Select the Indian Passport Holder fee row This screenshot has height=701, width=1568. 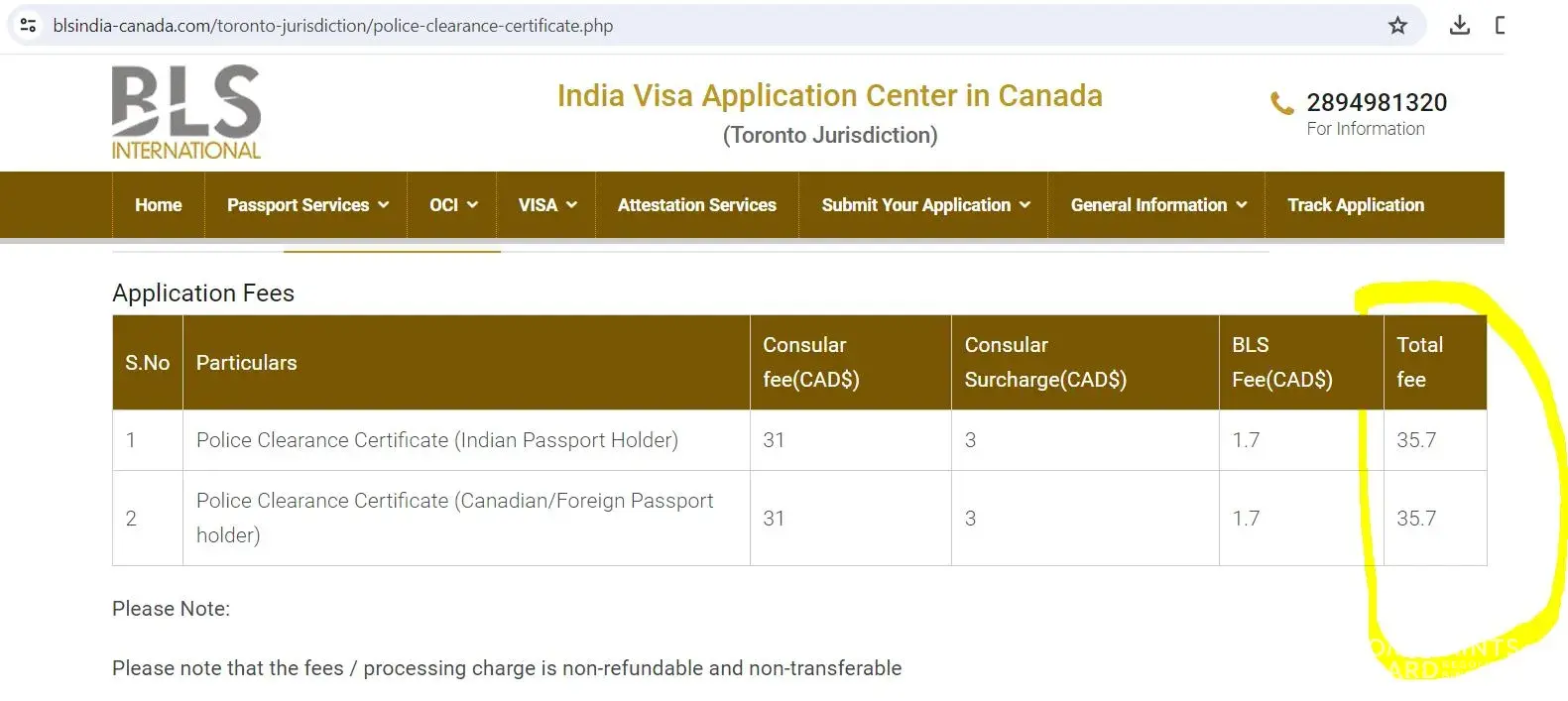pos(436,440)
